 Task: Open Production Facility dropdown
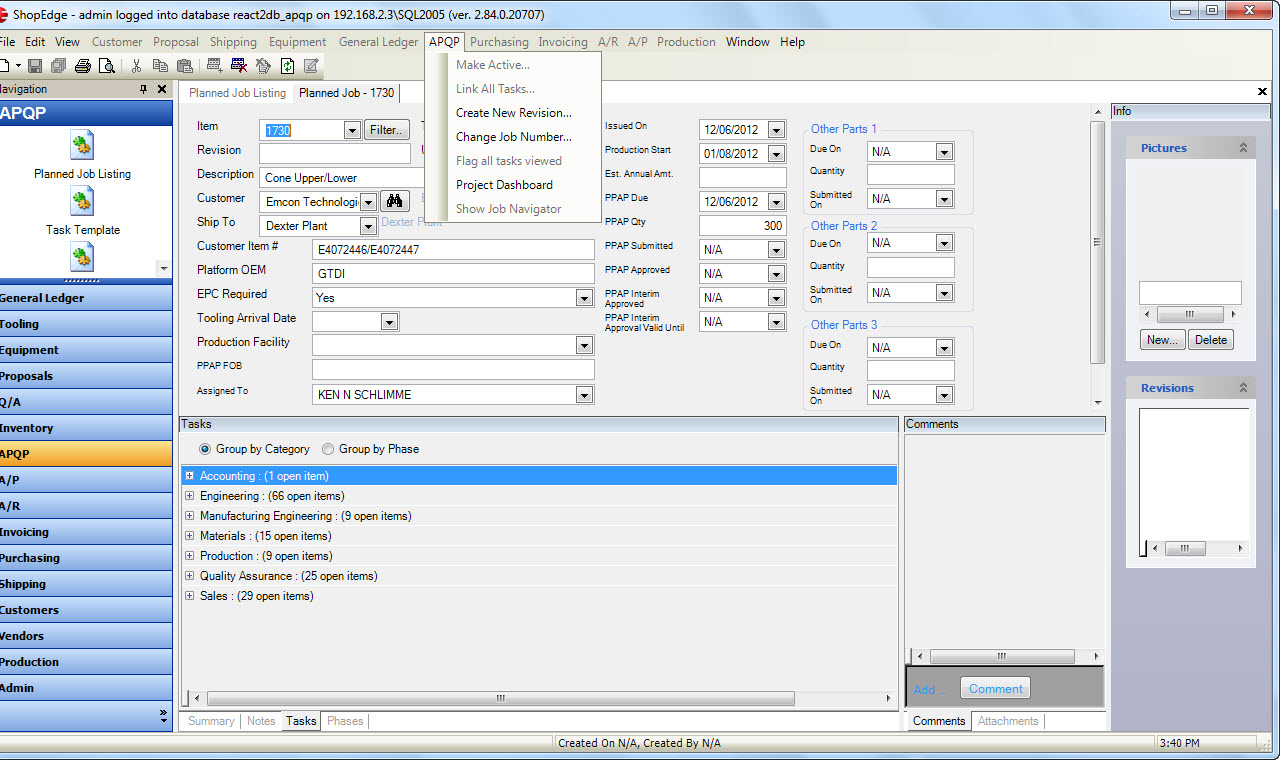coord(585,345)
